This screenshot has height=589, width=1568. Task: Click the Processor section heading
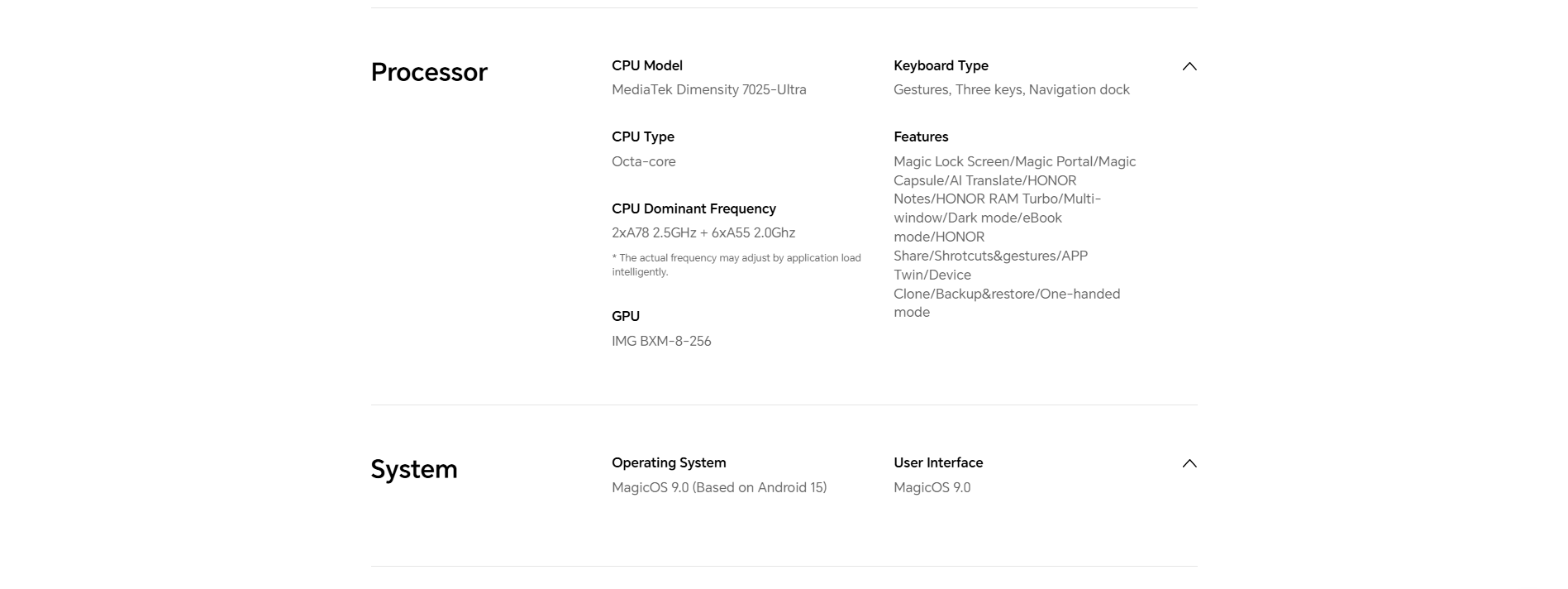[x=429, y=72]
